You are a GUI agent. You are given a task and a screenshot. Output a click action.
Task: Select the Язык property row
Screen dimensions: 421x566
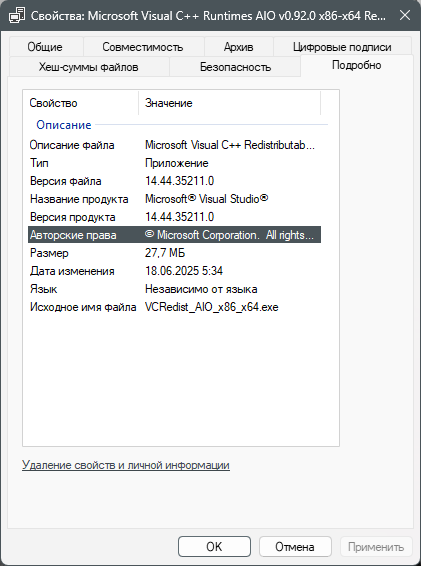(x=174, y=289)
